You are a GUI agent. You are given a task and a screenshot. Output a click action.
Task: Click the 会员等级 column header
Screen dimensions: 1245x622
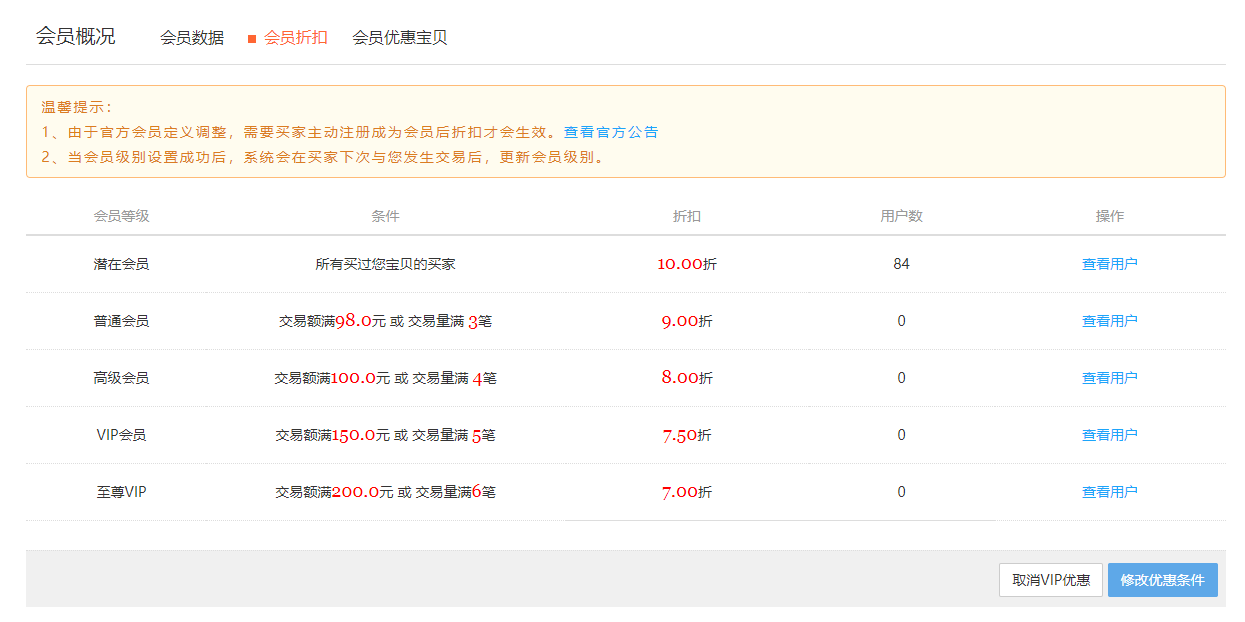(121, 216)
